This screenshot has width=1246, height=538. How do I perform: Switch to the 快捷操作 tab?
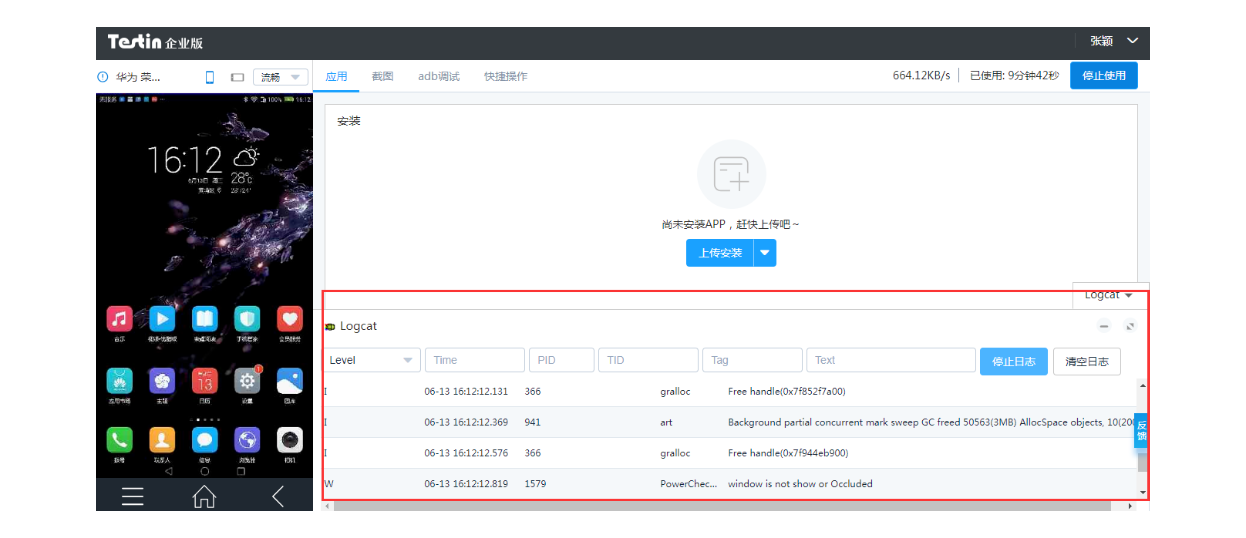pyautogui.click(x=506, y=77)
